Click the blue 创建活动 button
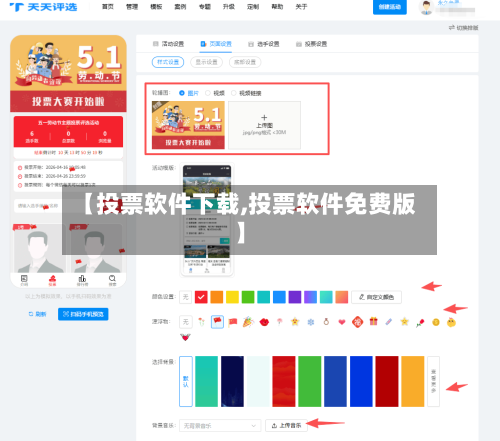Screen dimensions: 500x441 point(390,7)
